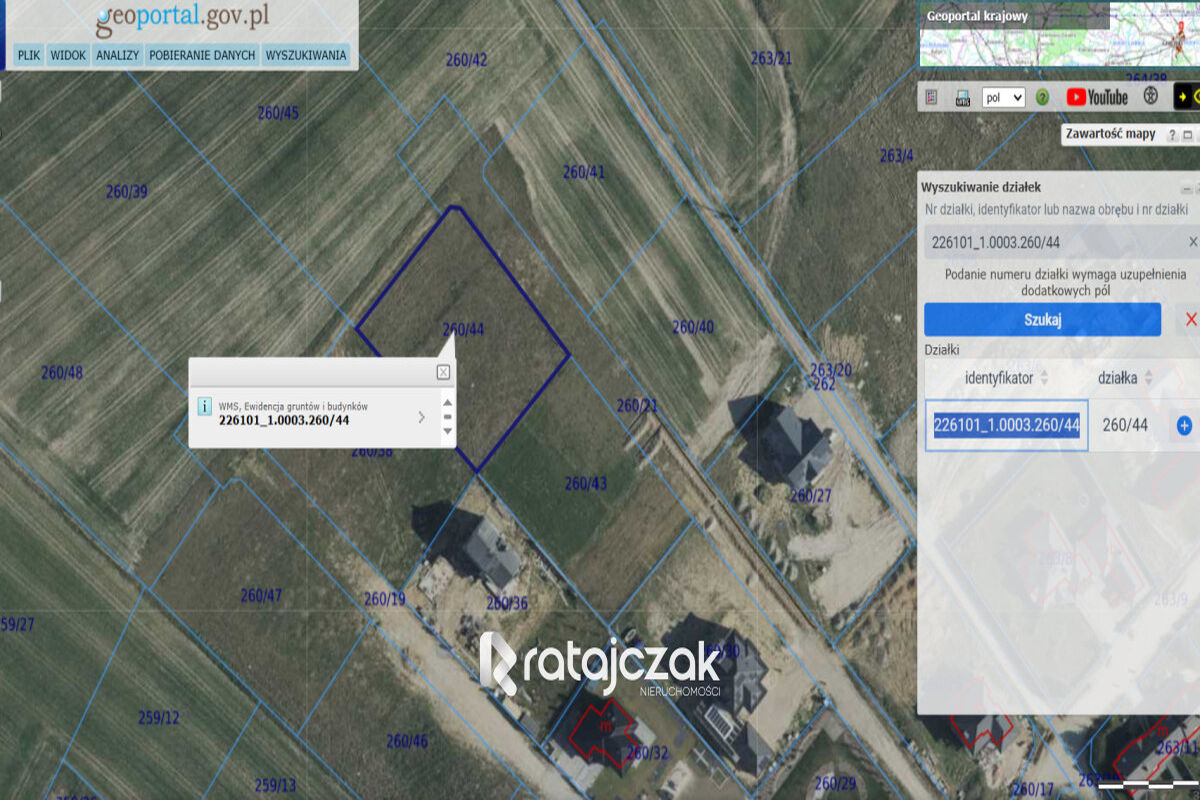Open the pol language dropdown
The width and height of the screenshot is (1200, 800).
point(1004,97)
